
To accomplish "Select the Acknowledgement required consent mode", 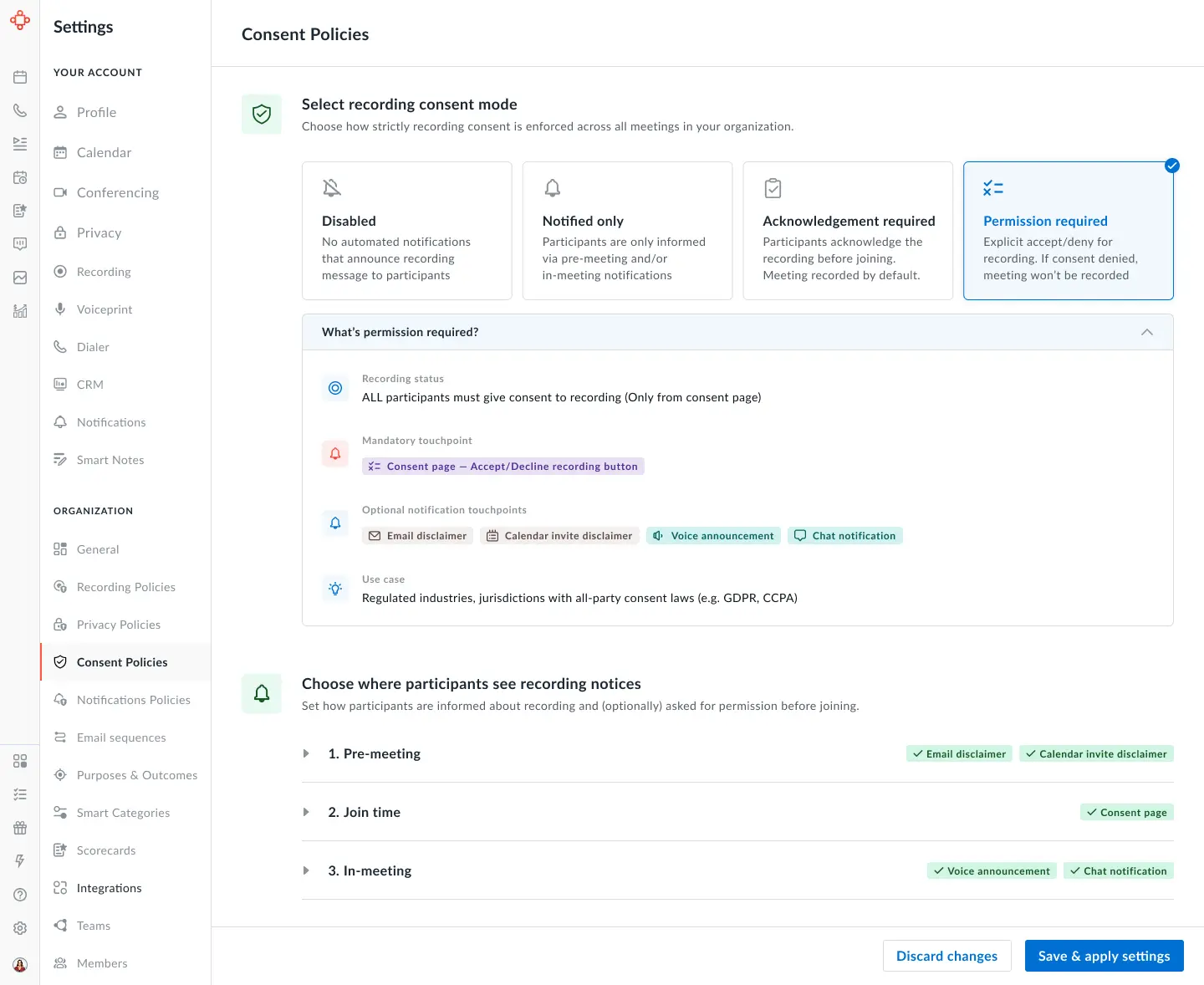I will click(x=848, y=231).
